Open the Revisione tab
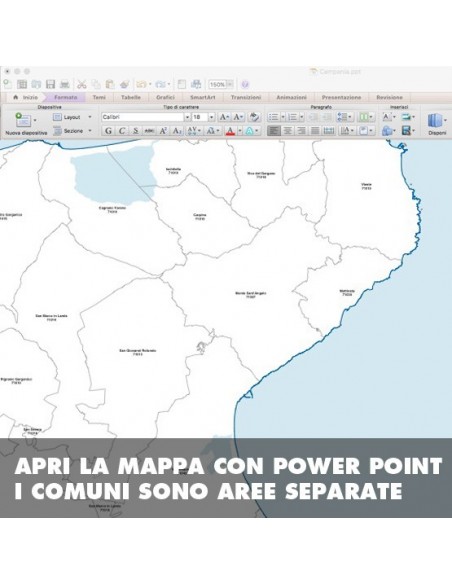 coord(389,98)
